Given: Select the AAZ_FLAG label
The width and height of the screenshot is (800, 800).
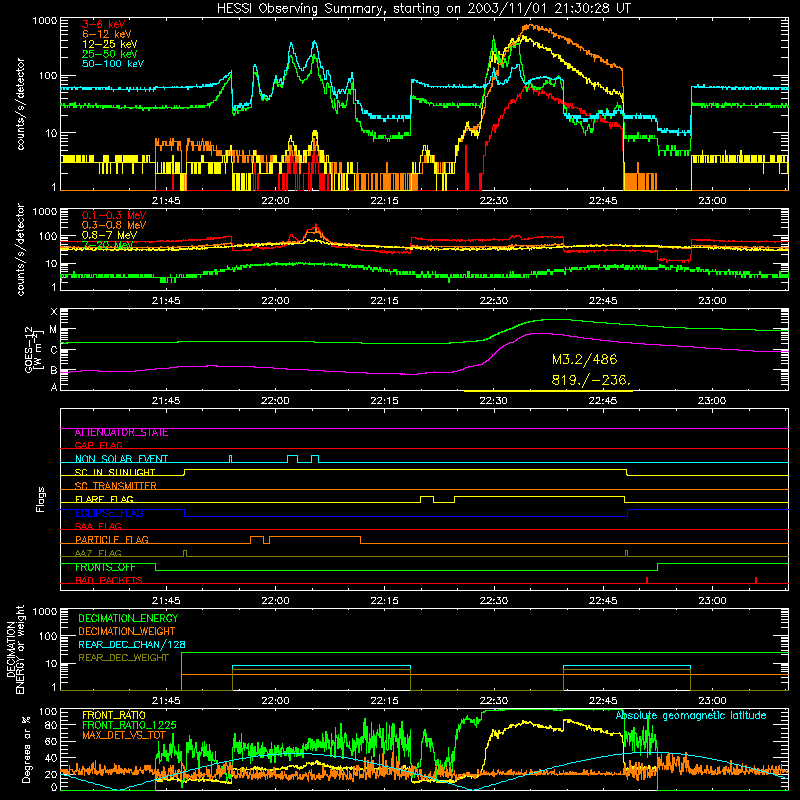Looking at the screenshot, I should pos(98,553).
